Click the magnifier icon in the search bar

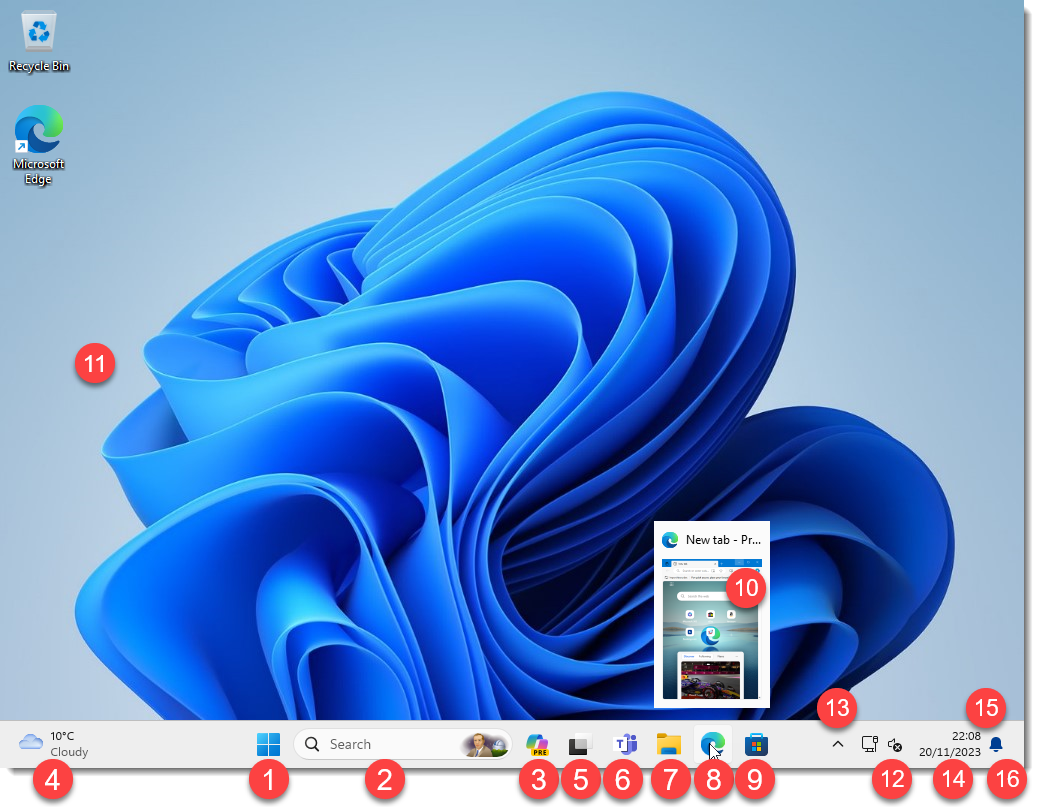312,744
